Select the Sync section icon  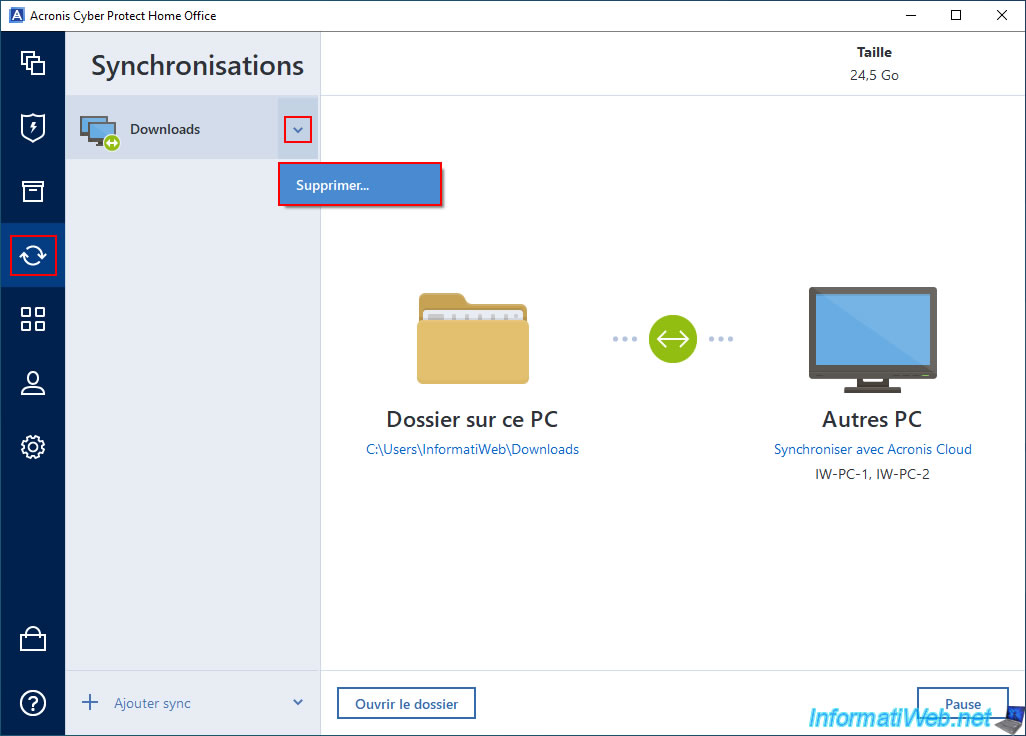pyautogui.click(x=33, y=256)
